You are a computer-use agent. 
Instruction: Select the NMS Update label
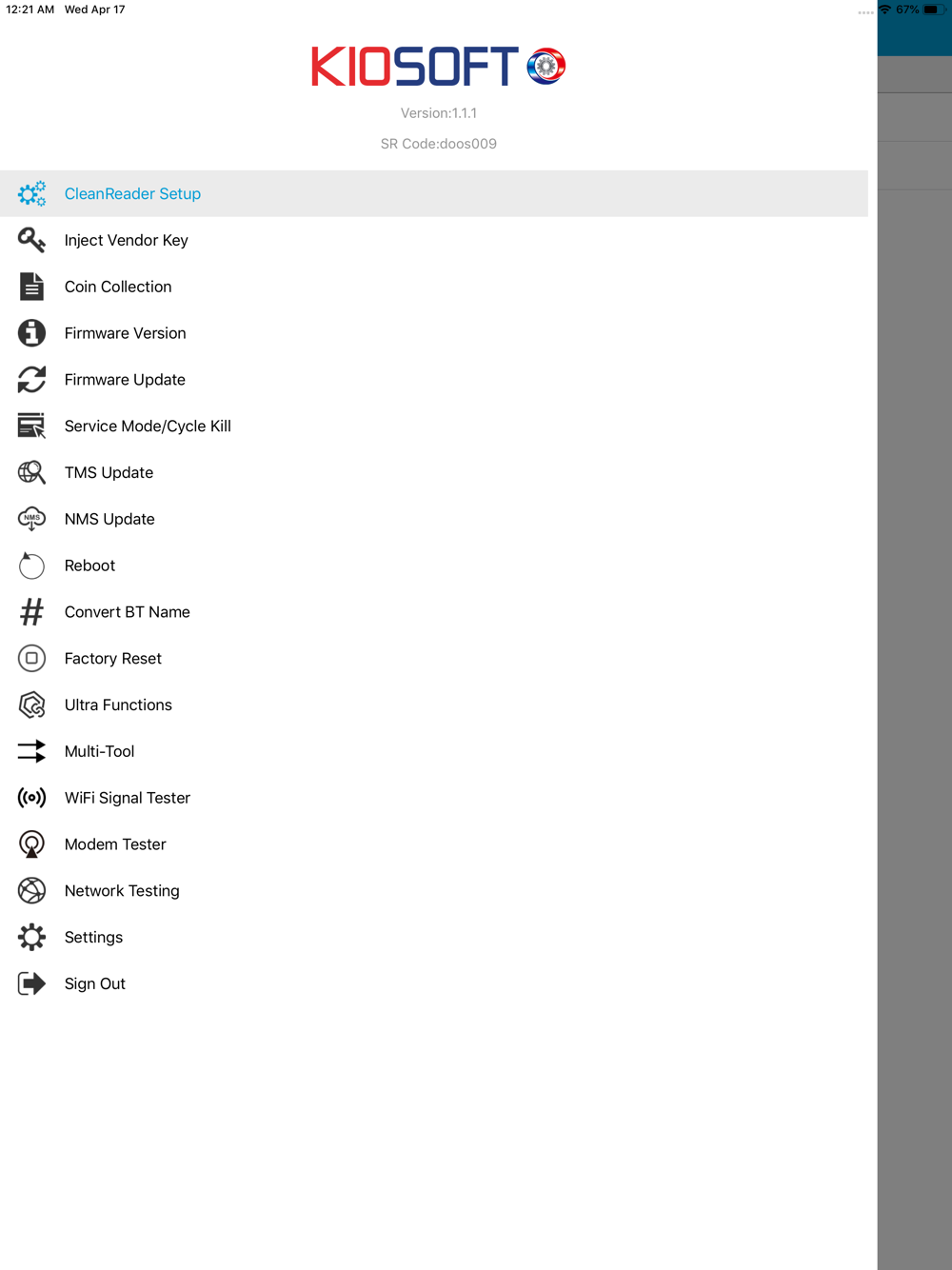(x=109, y=519)
